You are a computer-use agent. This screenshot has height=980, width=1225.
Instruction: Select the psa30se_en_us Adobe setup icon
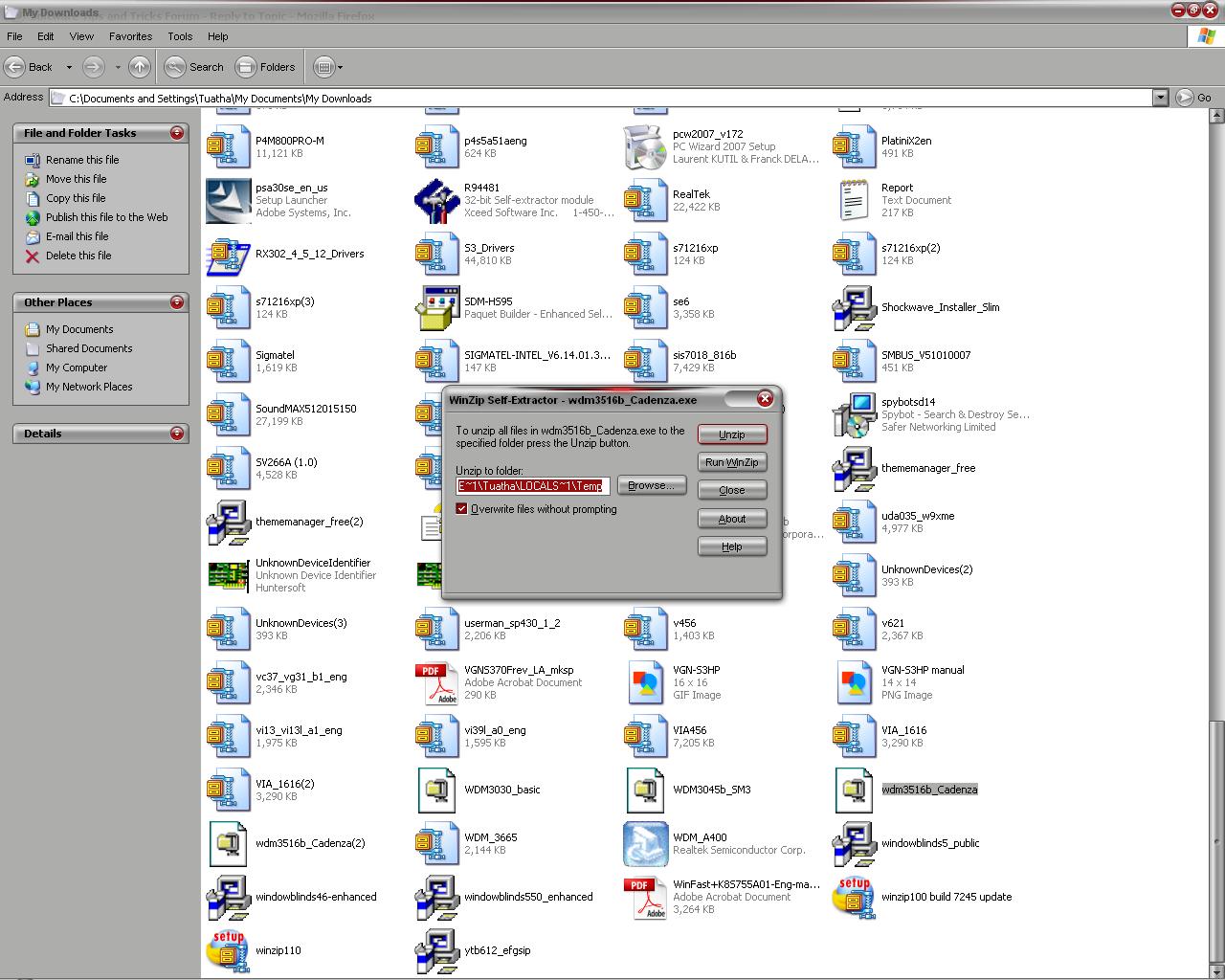229,200
